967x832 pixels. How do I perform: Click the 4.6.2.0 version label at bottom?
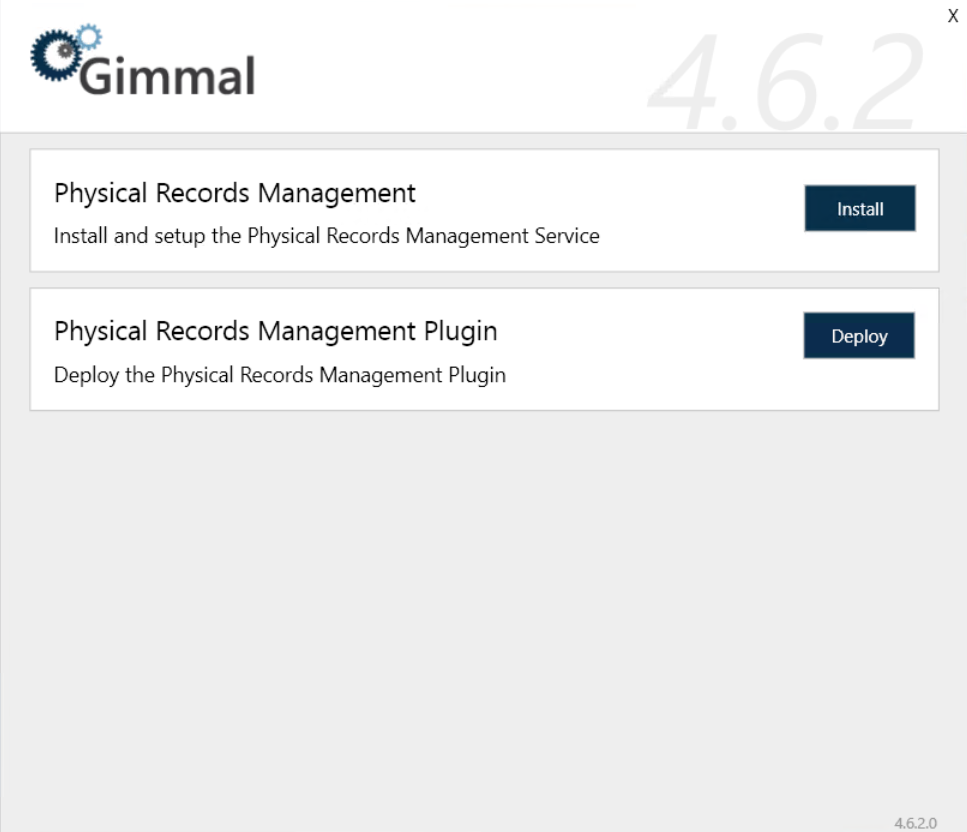915,823
